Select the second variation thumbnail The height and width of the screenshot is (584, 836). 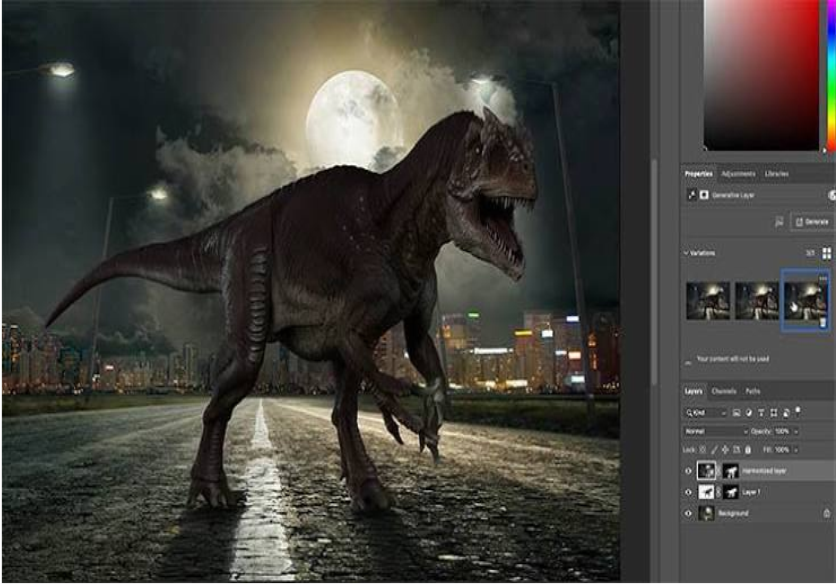tap(757, 301)
